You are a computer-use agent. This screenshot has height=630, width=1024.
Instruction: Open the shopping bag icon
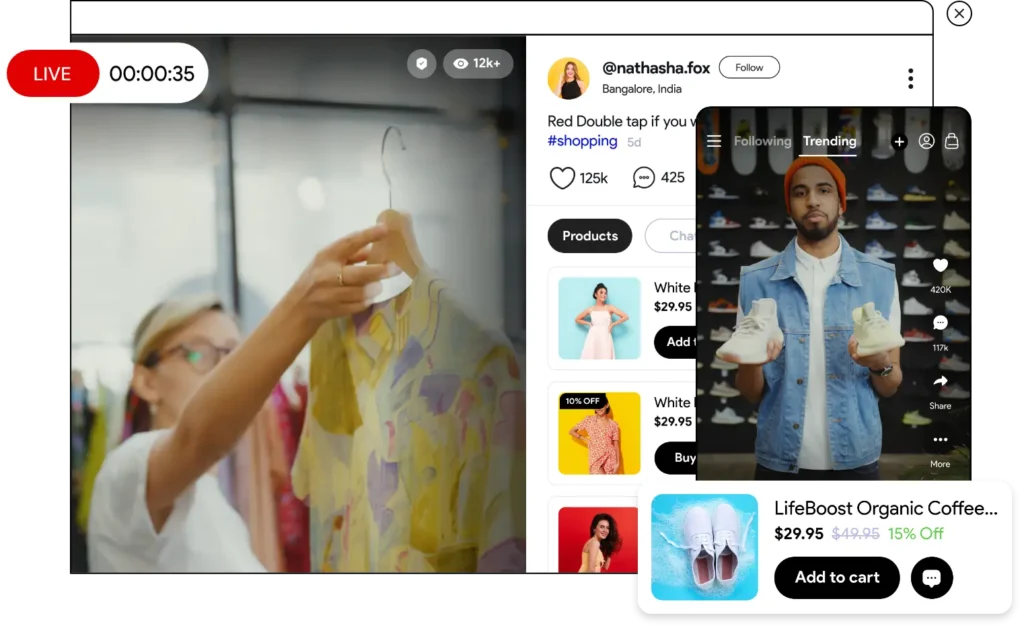tap(952, 141)
